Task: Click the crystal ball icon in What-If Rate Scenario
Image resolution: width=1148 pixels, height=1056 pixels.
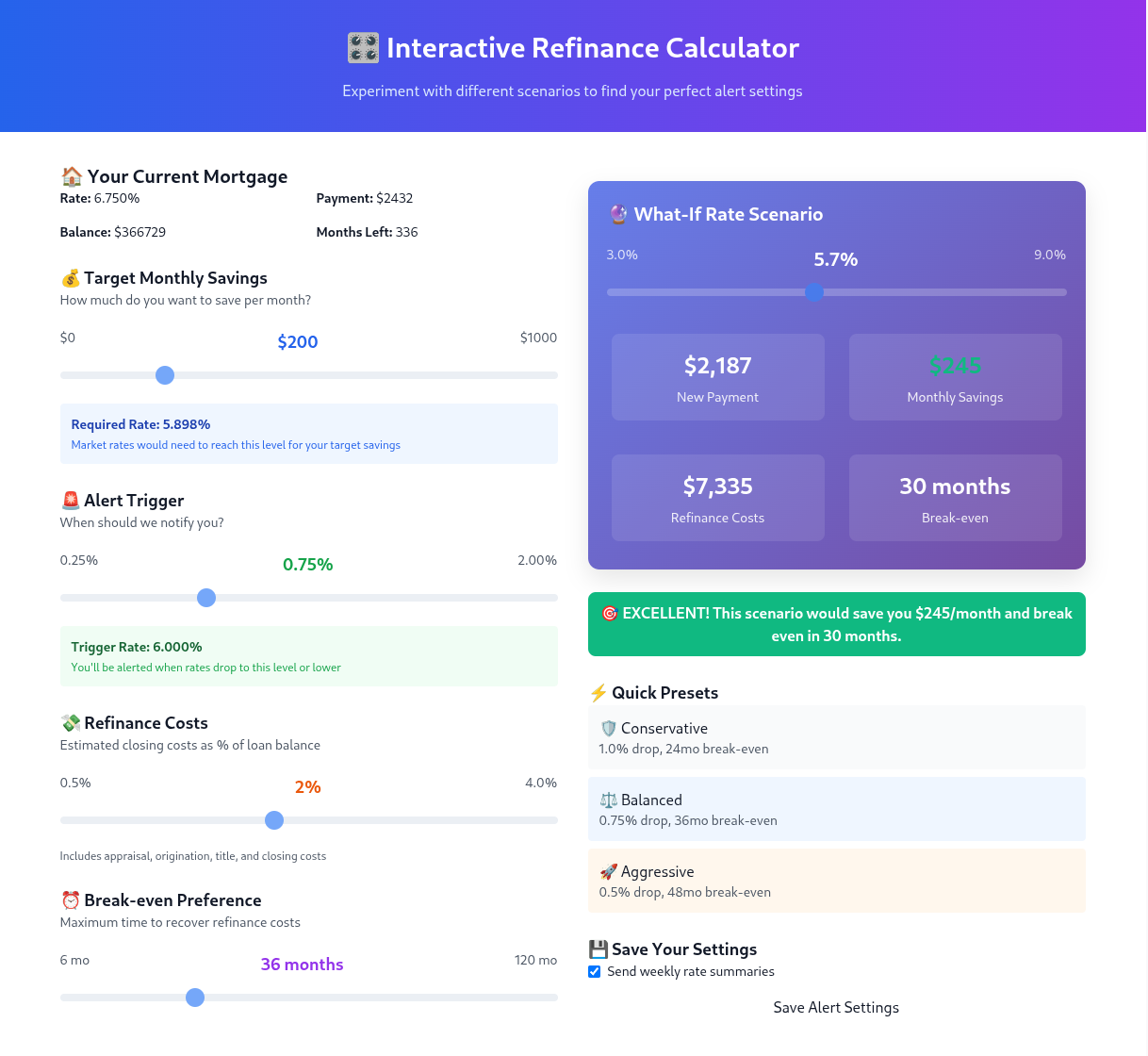Action: (617, 214)
